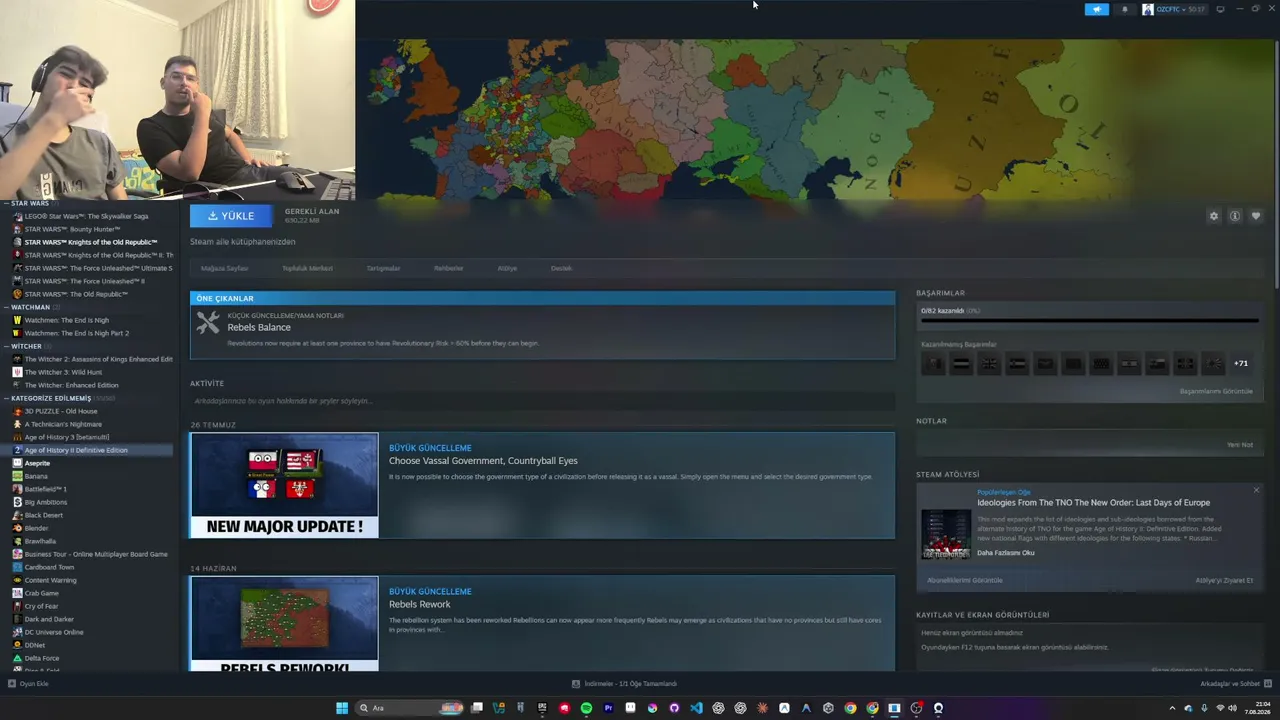Open Steam announcements megaphone button
The height and width of the screenshot is (720, 1280).
1097,9
